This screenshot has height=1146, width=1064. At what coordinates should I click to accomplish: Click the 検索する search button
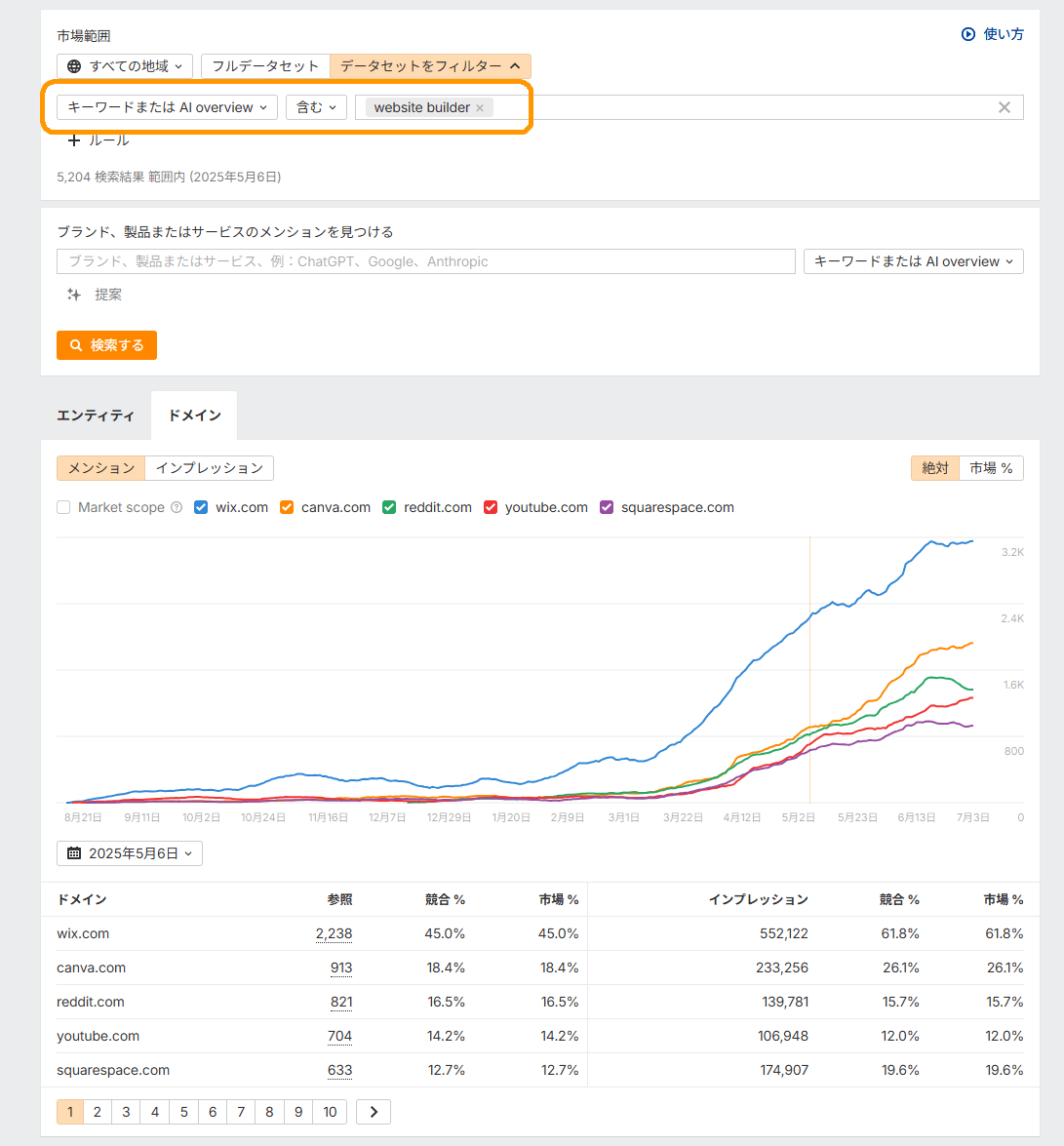tap(106, 345)
